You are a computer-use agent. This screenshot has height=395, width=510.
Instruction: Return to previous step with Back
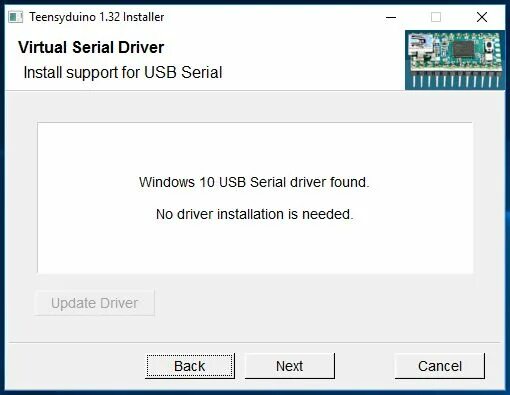190,366
